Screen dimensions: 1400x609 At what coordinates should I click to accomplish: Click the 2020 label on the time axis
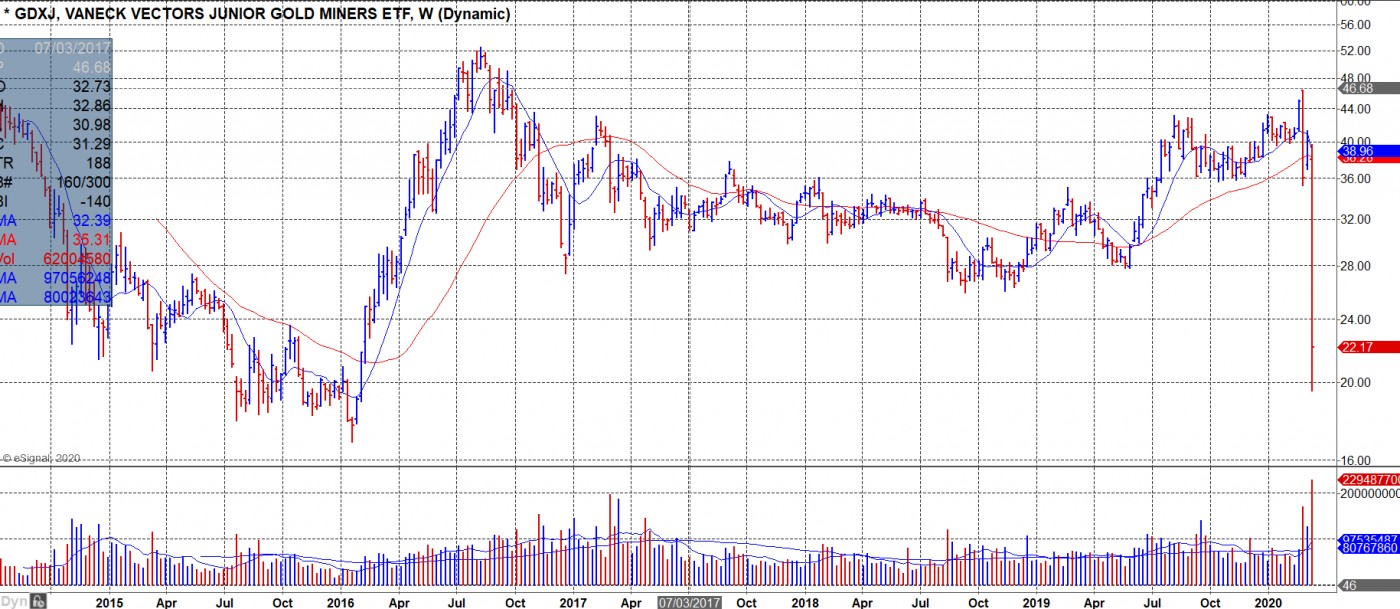[x=1268, y=603]
